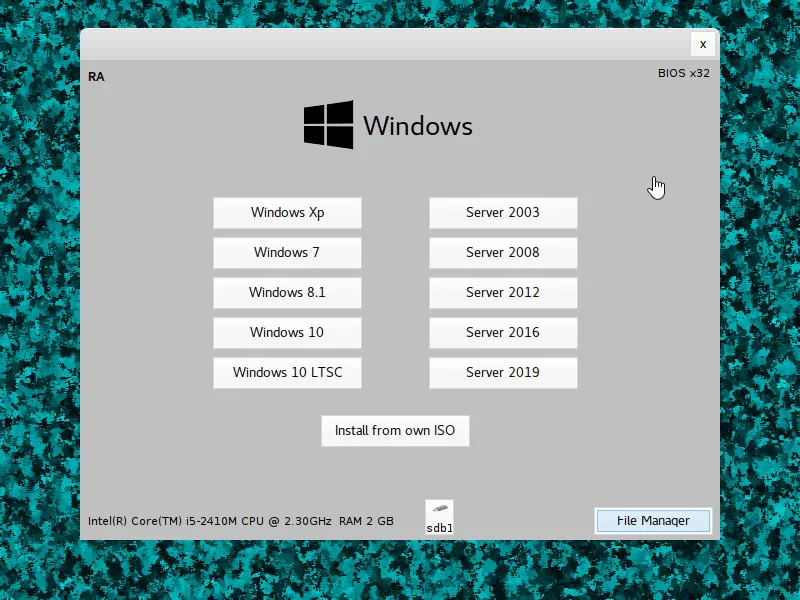Image resolution: width=800 pixels, height=600 pixels.
Task: Click the RAM 2 GB indicator
Action: (x=366, y=521)
